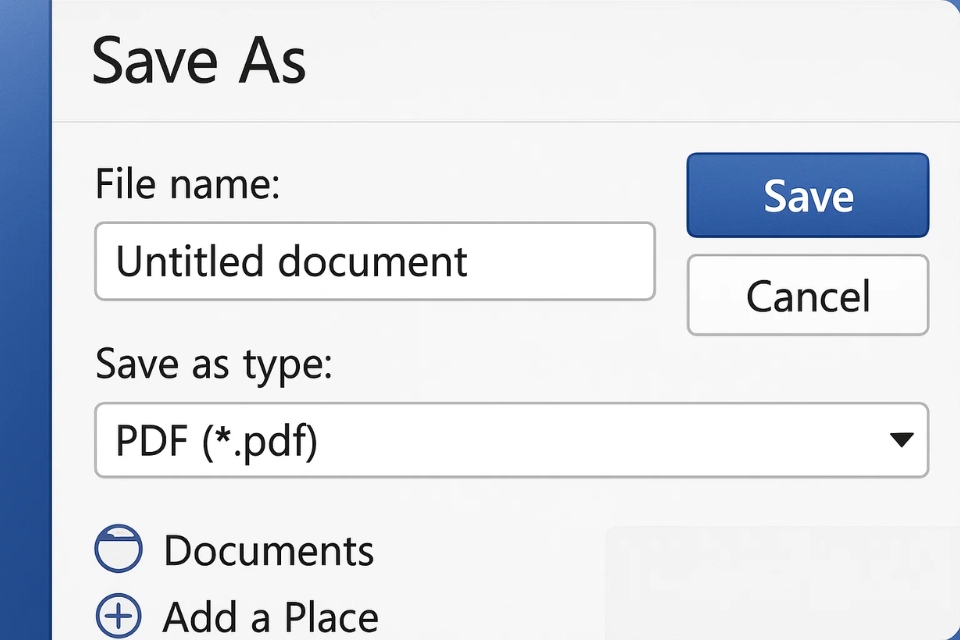Click the faded panel beside Documents
The image size is (960, 640).
(780, 580)
